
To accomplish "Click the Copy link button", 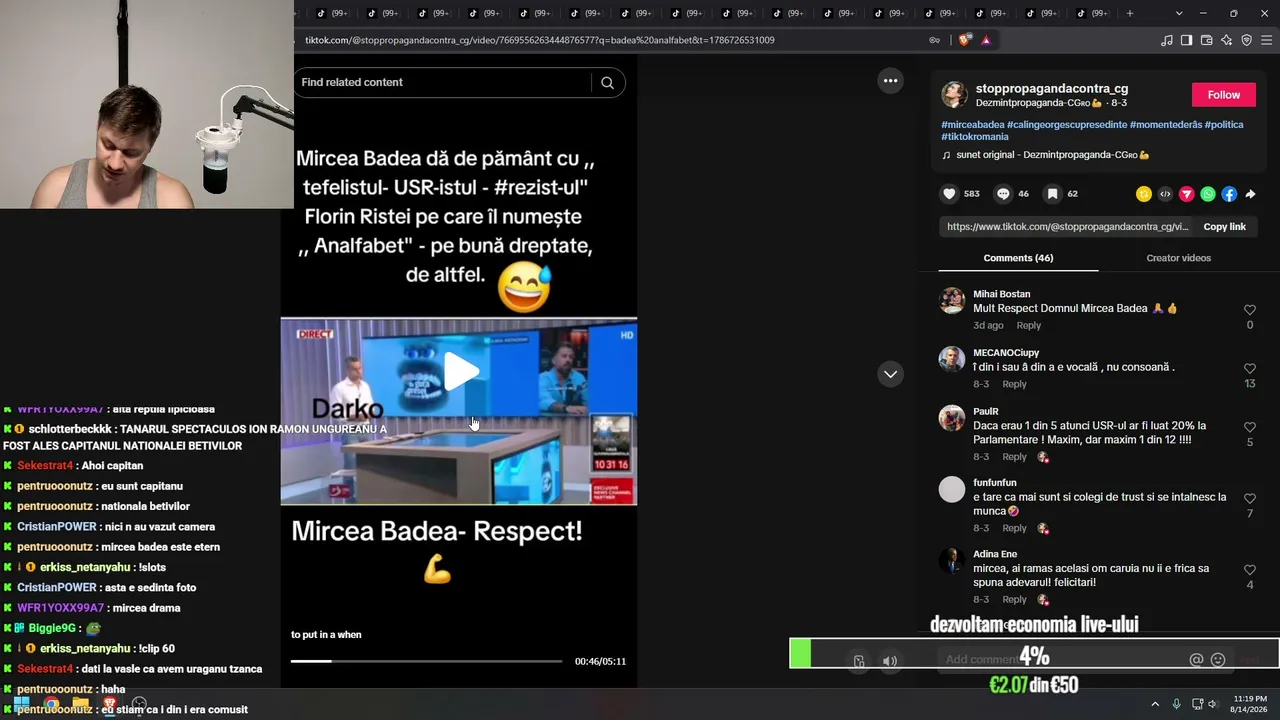I will click(1224, 227).
